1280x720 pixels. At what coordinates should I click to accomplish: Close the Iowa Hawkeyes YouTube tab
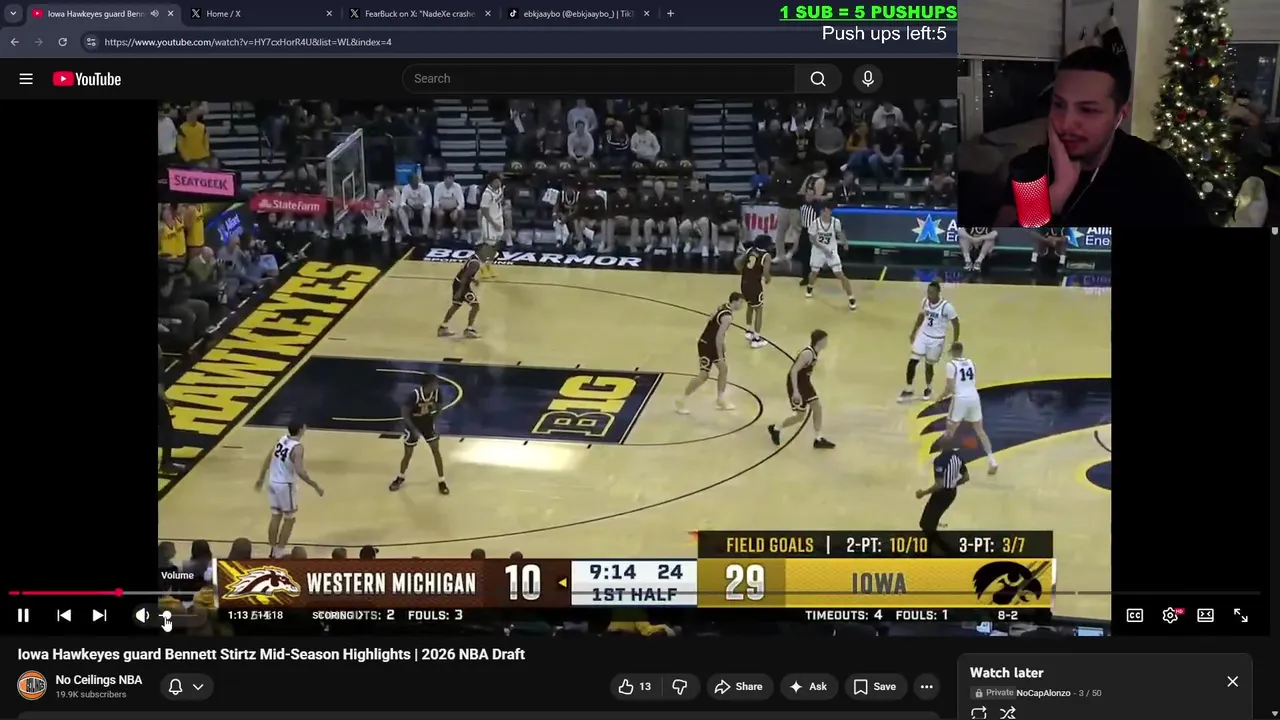[x=170, y=14]
